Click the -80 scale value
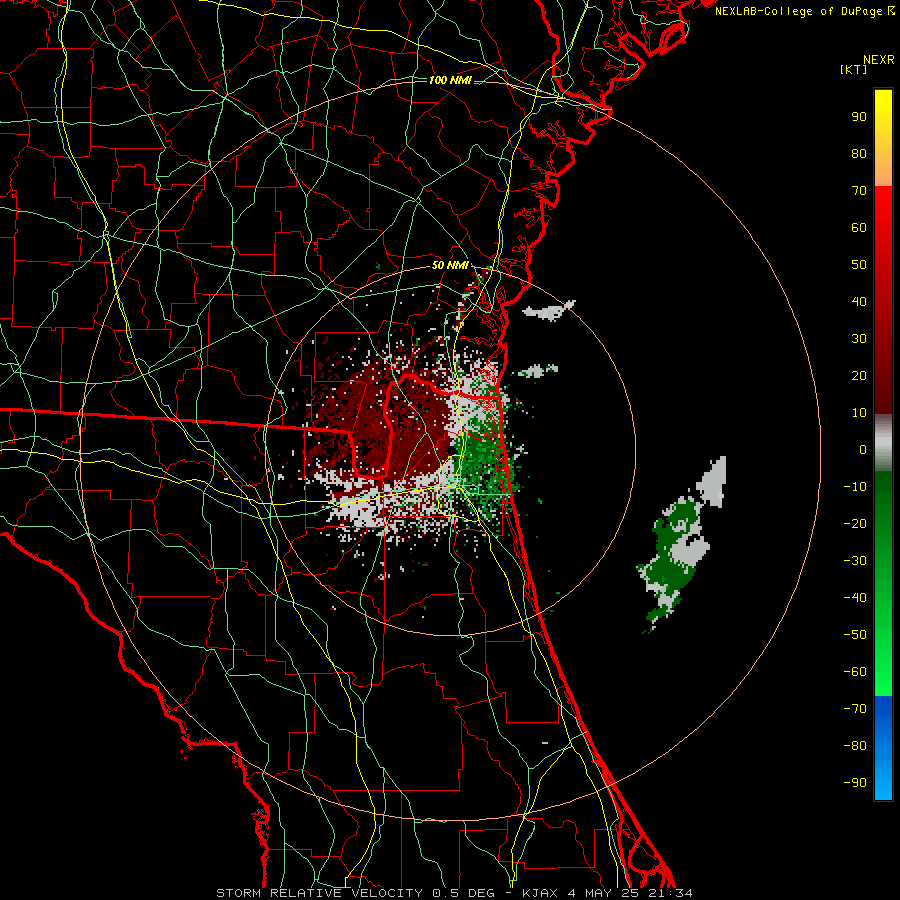The image size is (900, 900). [855, 746]
